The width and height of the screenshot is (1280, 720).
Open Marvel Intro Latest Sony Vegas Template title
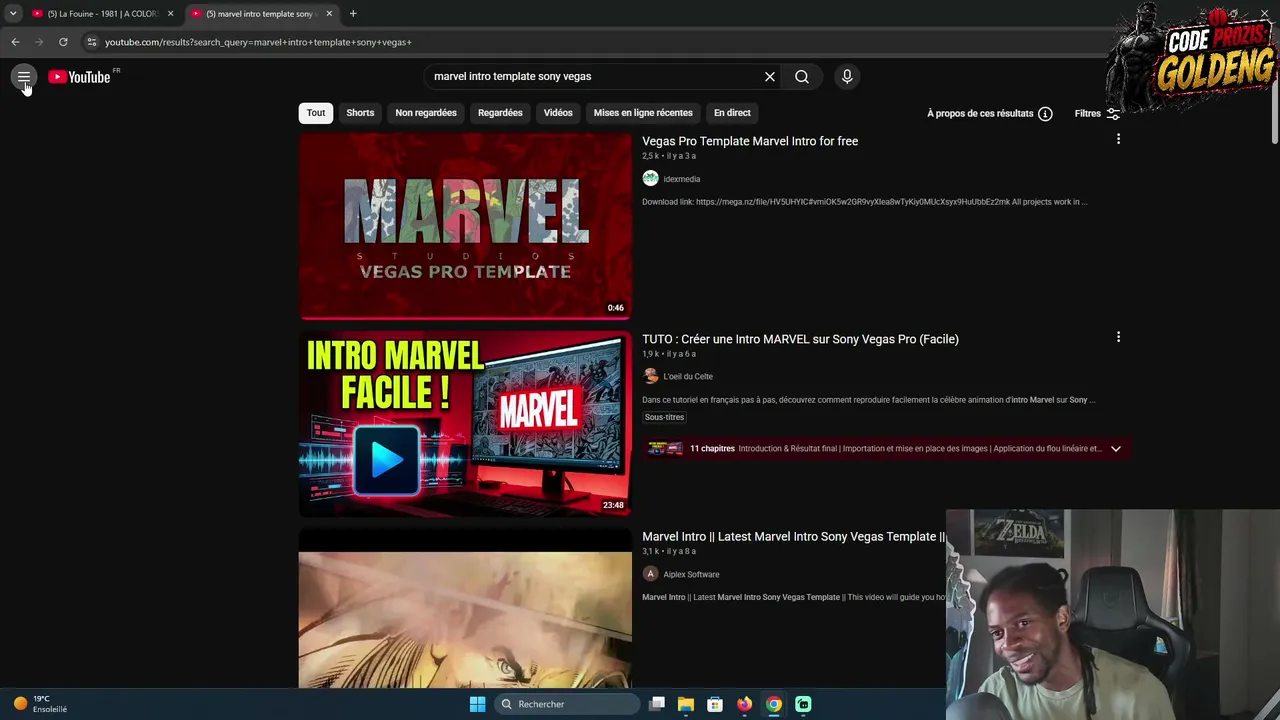click(x=793, y=537)
